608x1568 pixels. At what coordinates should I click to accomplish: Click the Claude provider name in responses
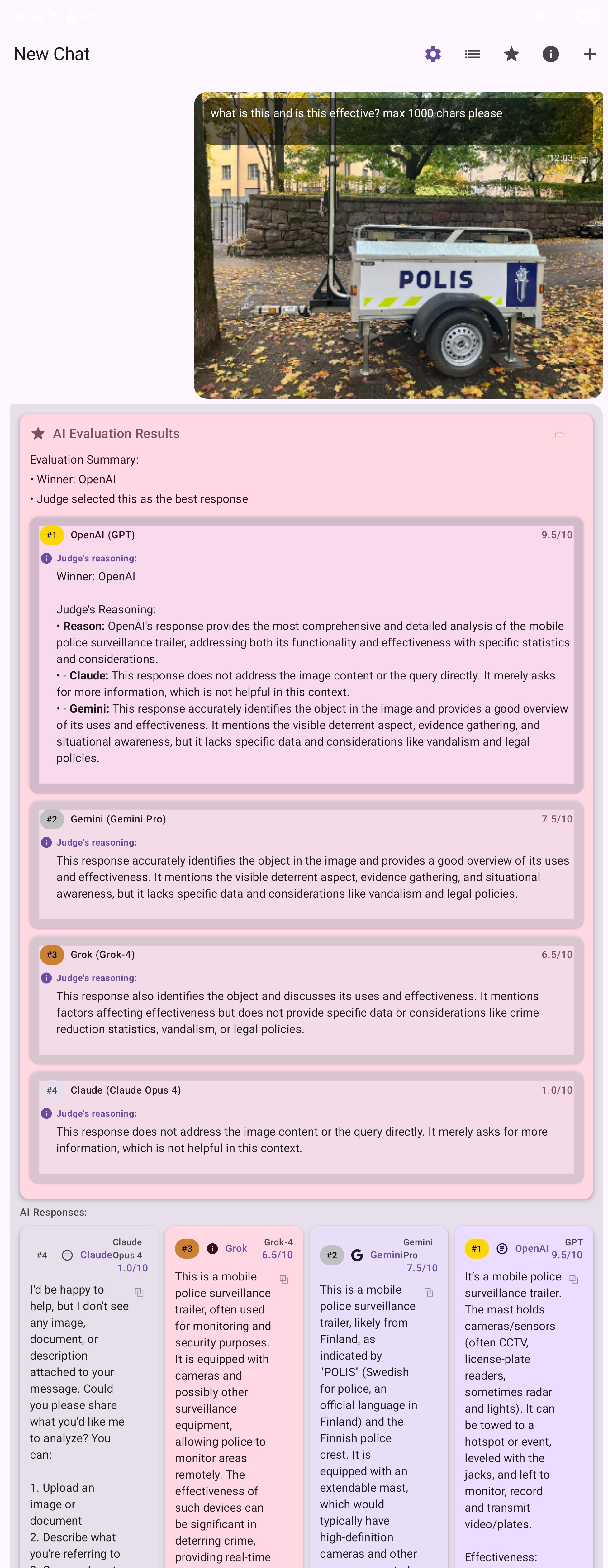(96, 1255)
